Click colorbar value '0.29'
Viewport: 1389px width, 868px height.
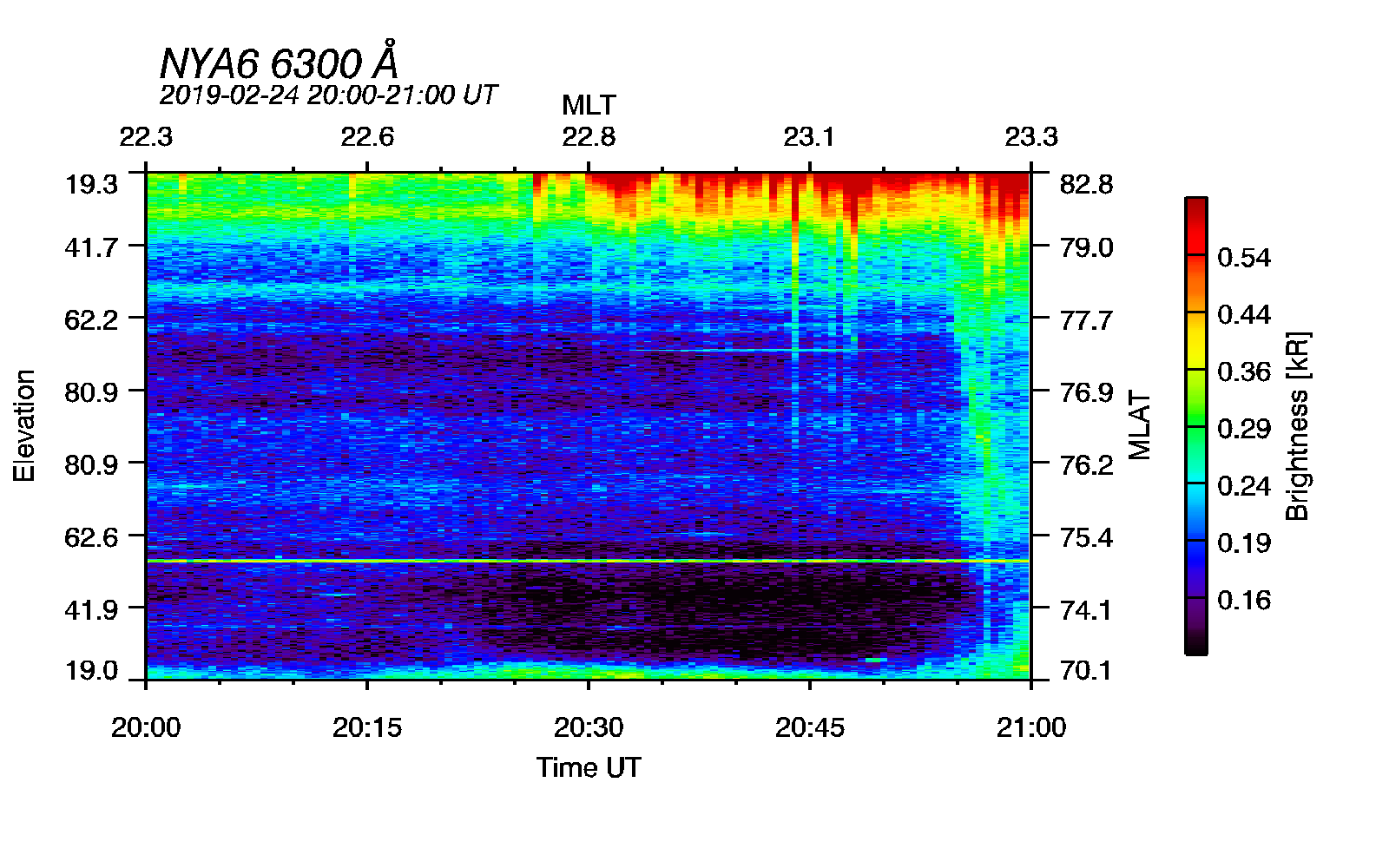click(1244, 429)
